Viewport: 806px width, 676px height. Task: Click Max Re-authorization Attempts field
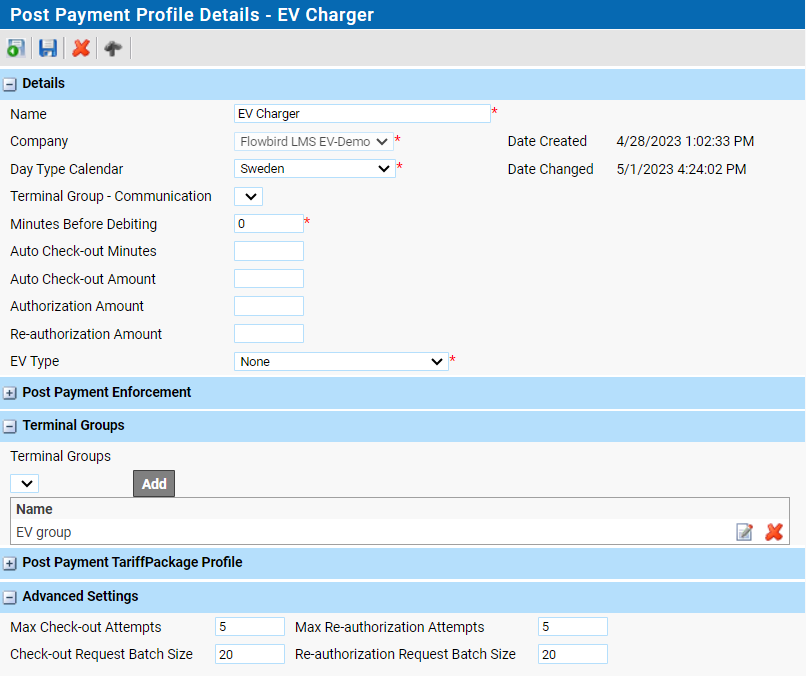pyautogui.click(x=573, y=627)
